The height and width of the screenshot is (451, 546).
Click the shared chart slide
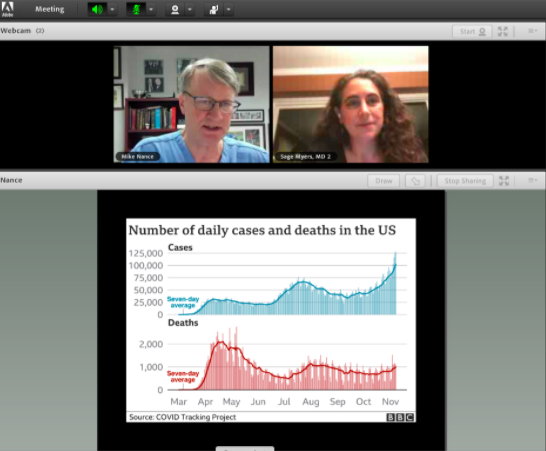[271, 320]
